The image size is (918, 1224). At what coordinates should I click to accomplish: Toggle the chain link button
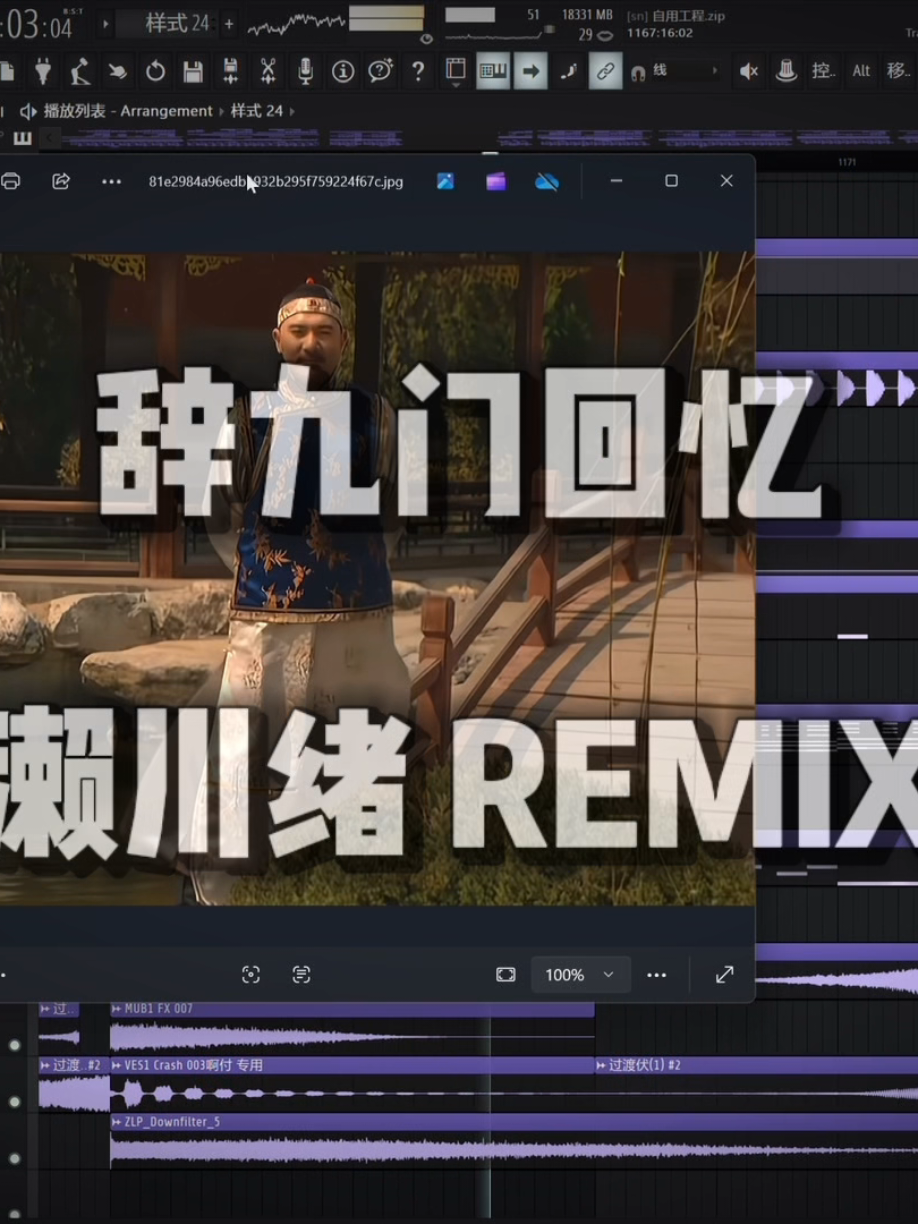[605, 71]
